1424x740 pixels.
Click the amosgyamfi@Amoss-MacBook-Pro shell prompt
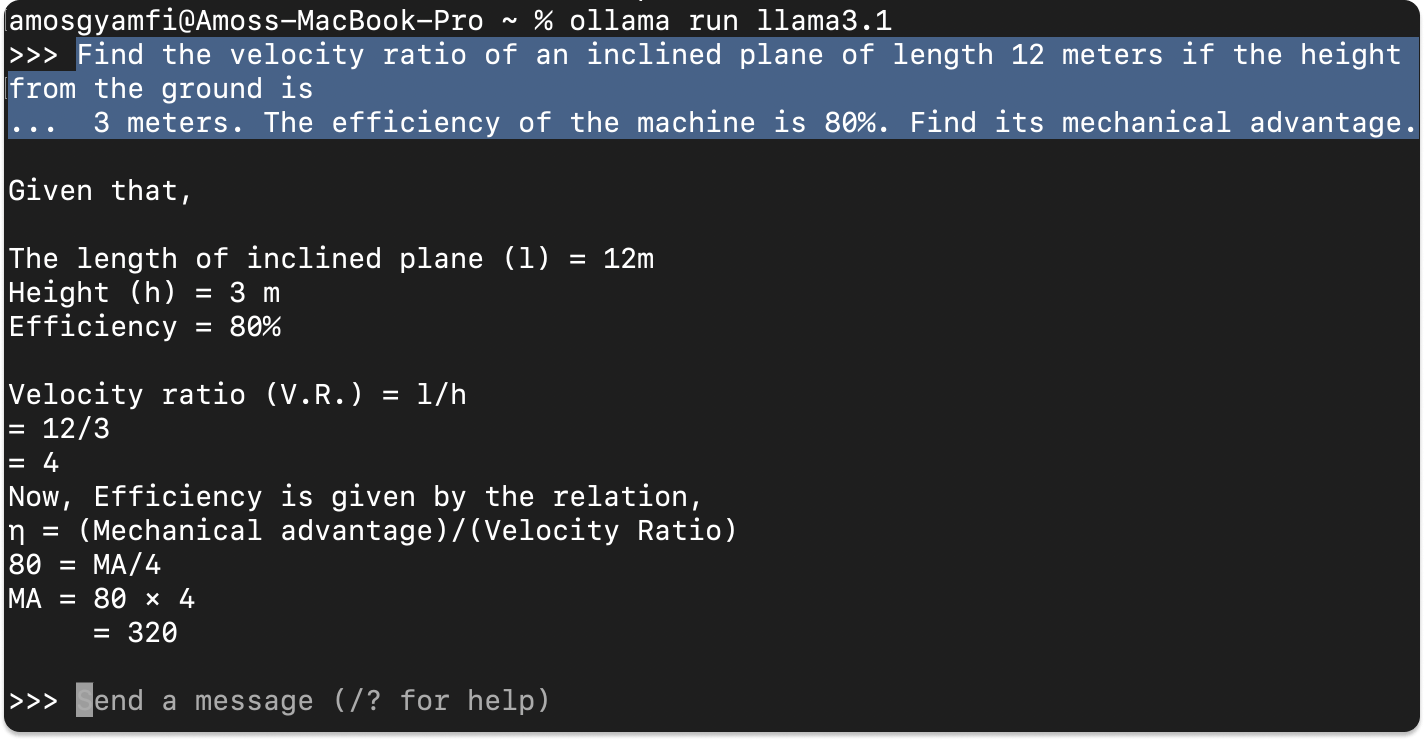(x=245, y=19)
